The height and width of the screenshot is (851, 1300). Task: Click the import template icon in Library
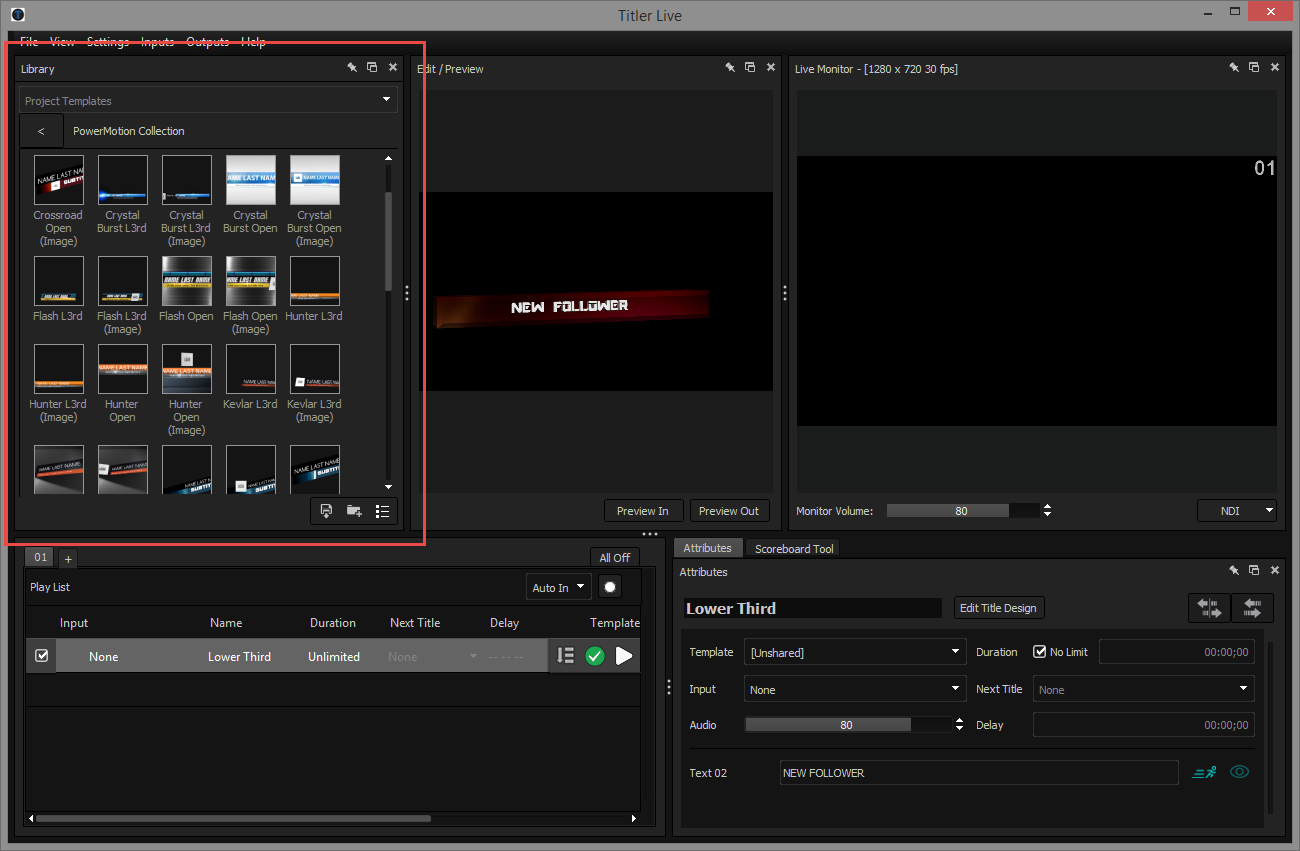pos(326,511)
